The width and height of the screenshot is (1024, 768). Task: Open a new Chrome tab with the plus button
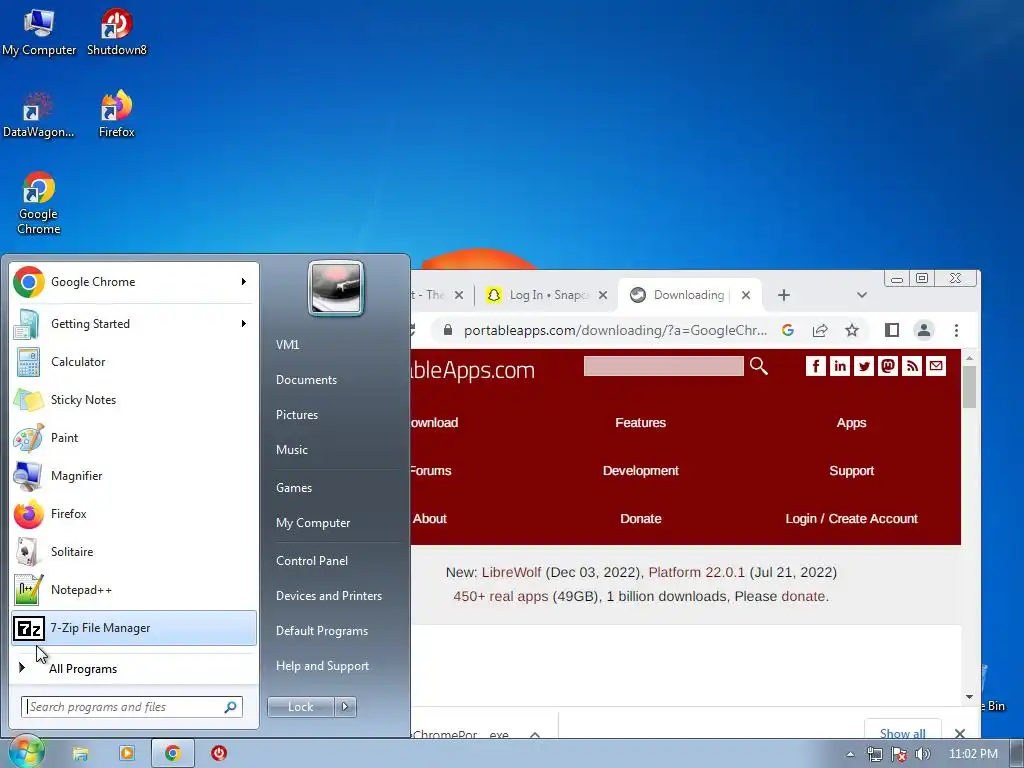pyautogui.click(x=784, y=295)
